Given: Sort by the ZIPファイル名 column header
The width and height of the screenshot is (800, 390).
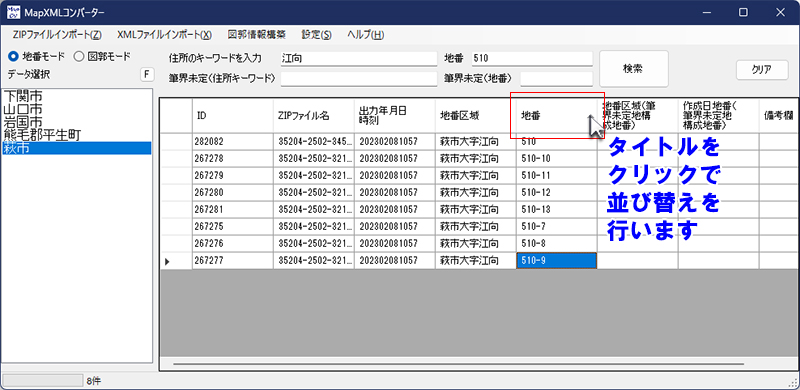Looking at the screenshot, I should (314, 116).
